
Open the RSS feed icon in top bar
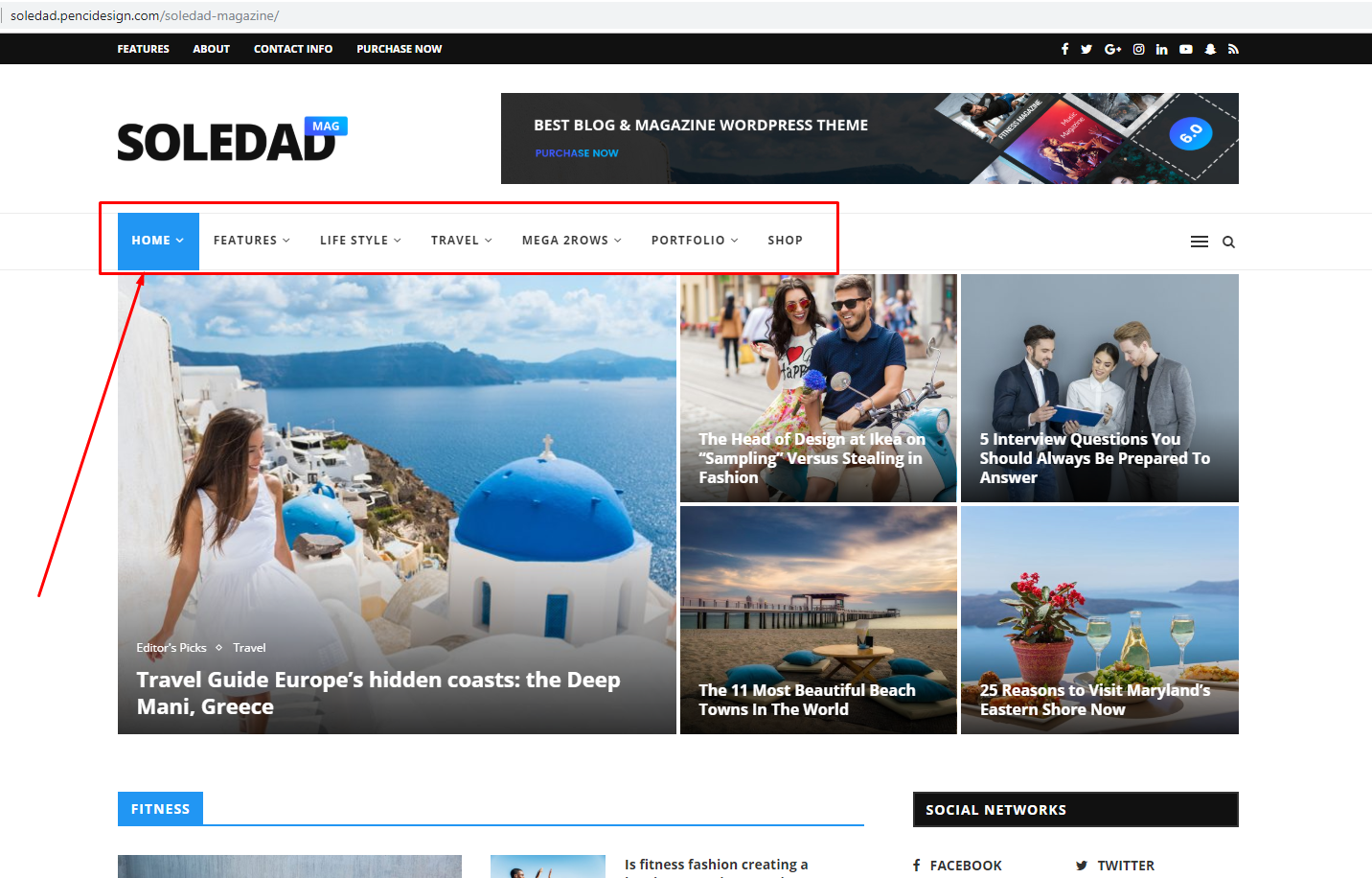click(x=1233, y=49)
